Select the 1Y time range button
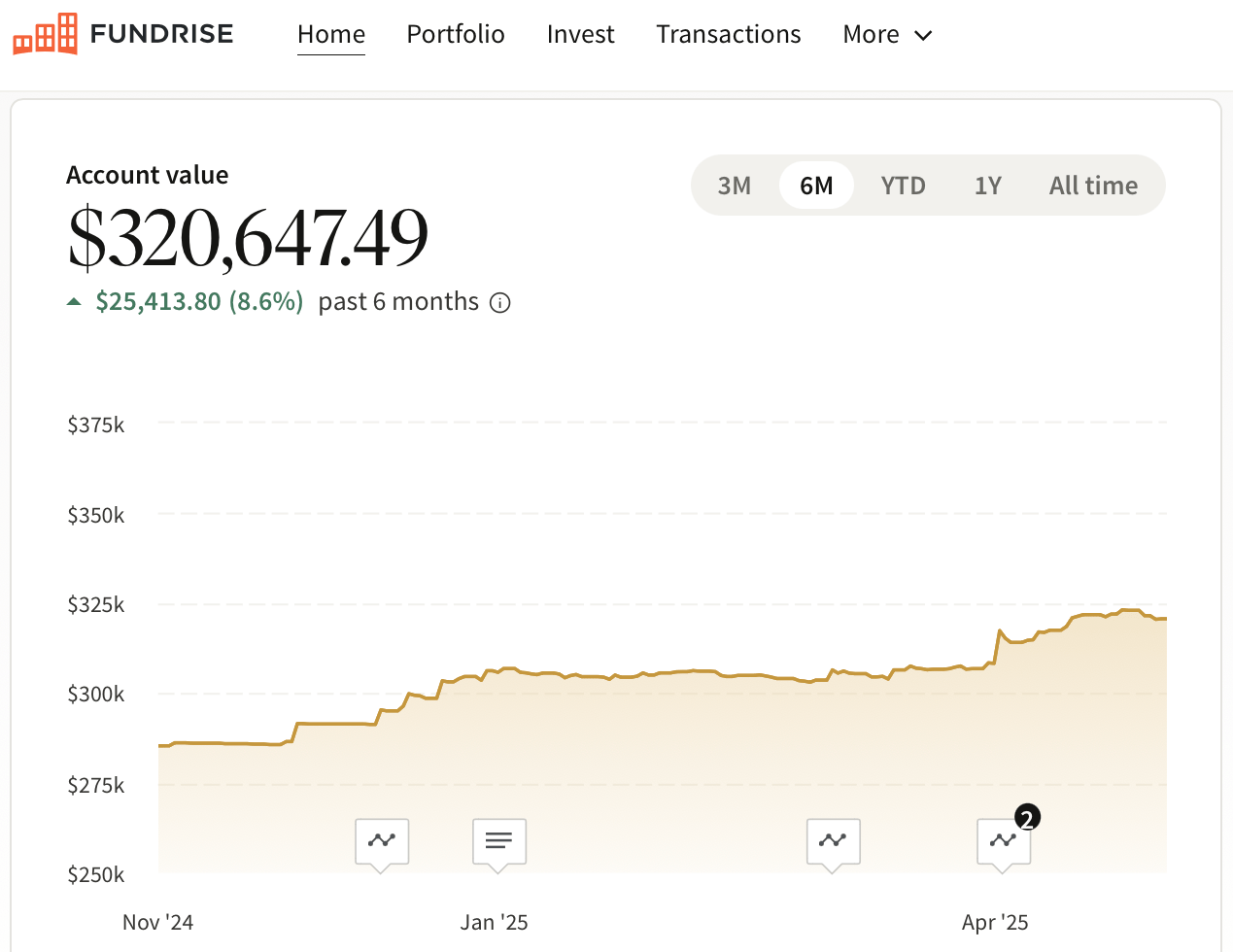1233x952 pixels. 987,185
